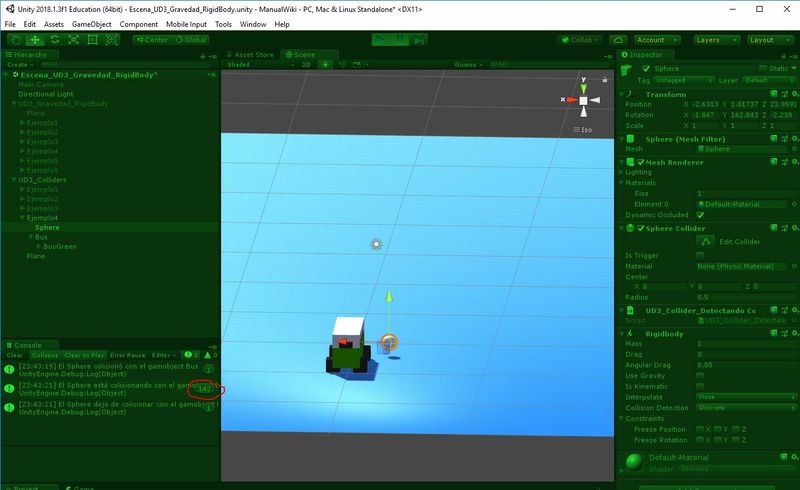
Task: Open Rigidbody component settings gear
Action: 795,333
